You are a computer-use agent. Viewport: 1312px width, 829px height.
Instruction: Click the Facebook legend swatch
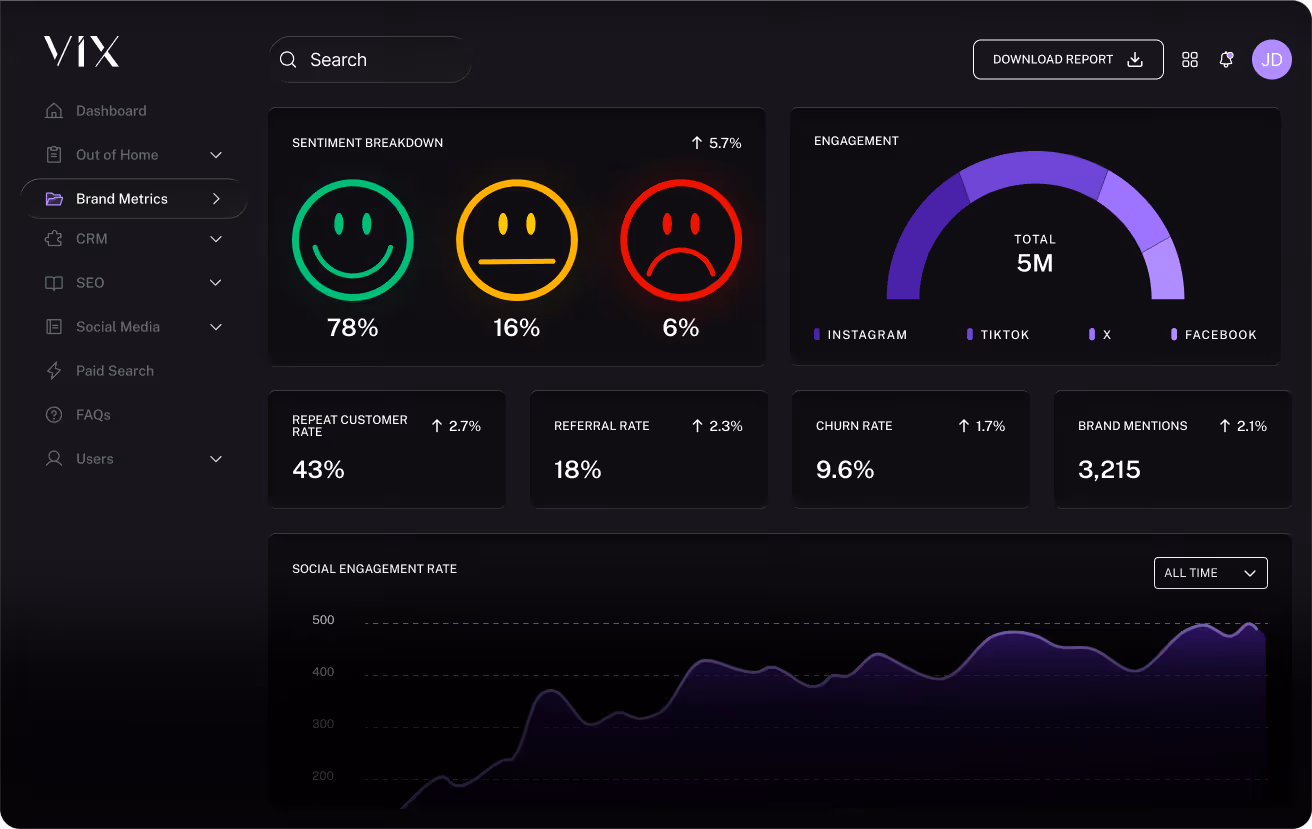point(1174,334)
